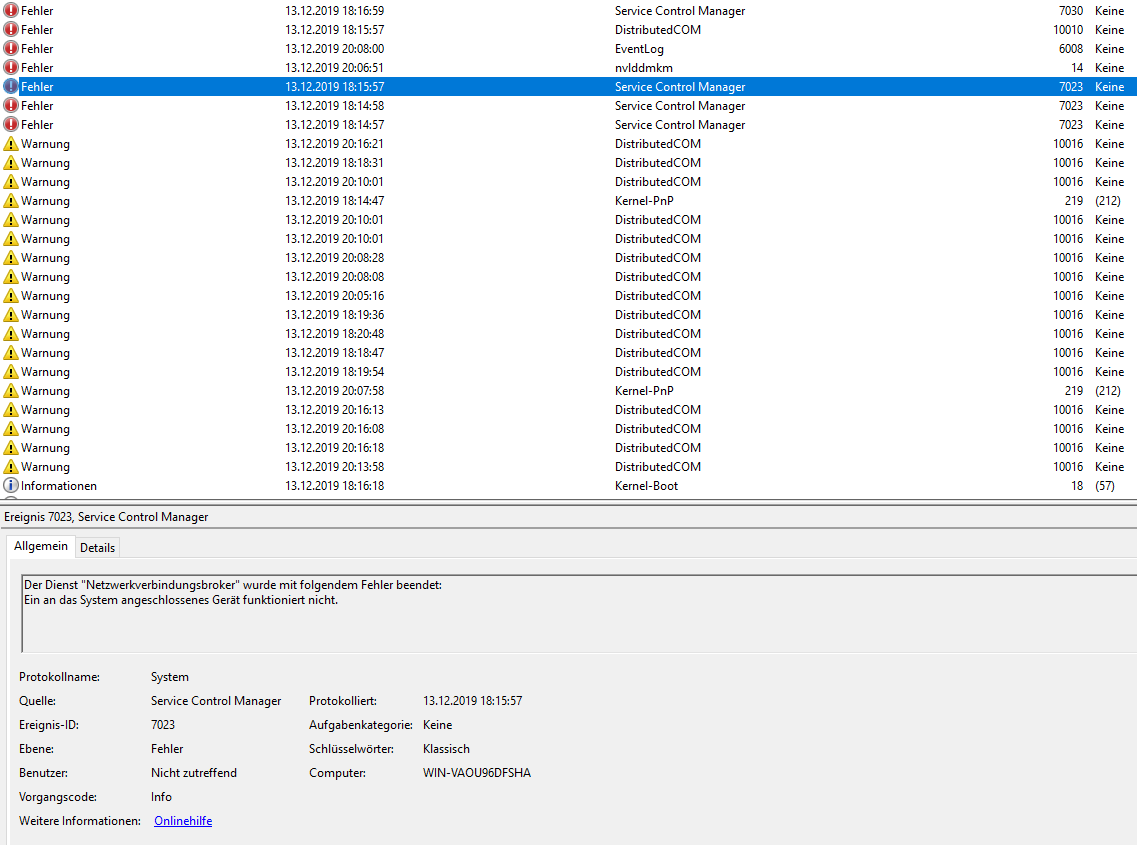Click warning icon of 20:16:08 DistributedCOM row

11,429
